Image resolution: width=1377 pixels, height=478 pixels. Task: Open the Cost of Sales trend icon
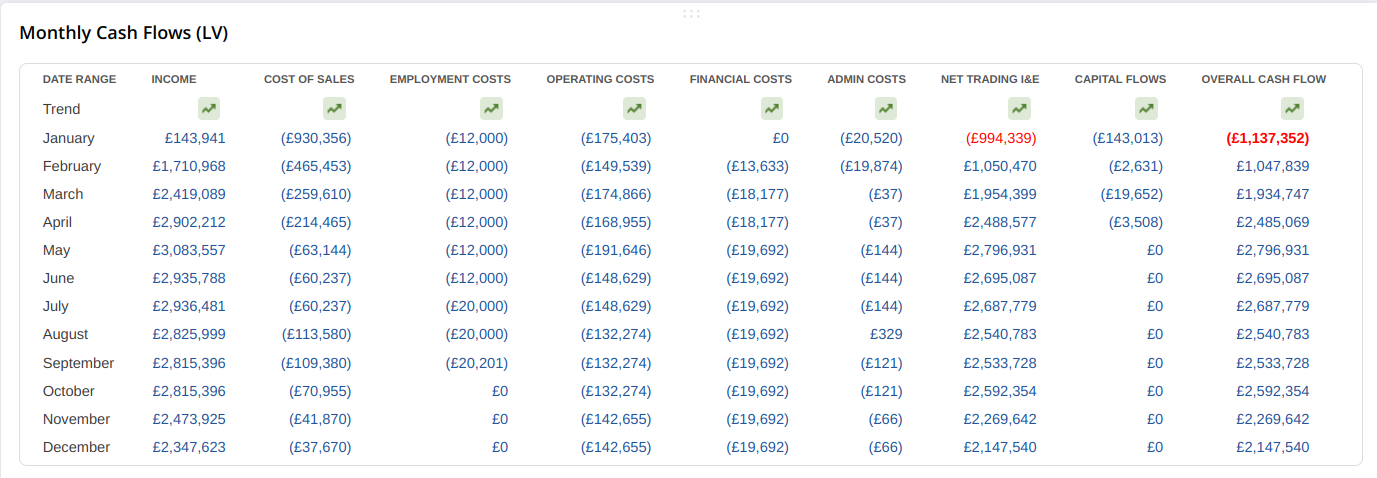click(x=334, y=108)
